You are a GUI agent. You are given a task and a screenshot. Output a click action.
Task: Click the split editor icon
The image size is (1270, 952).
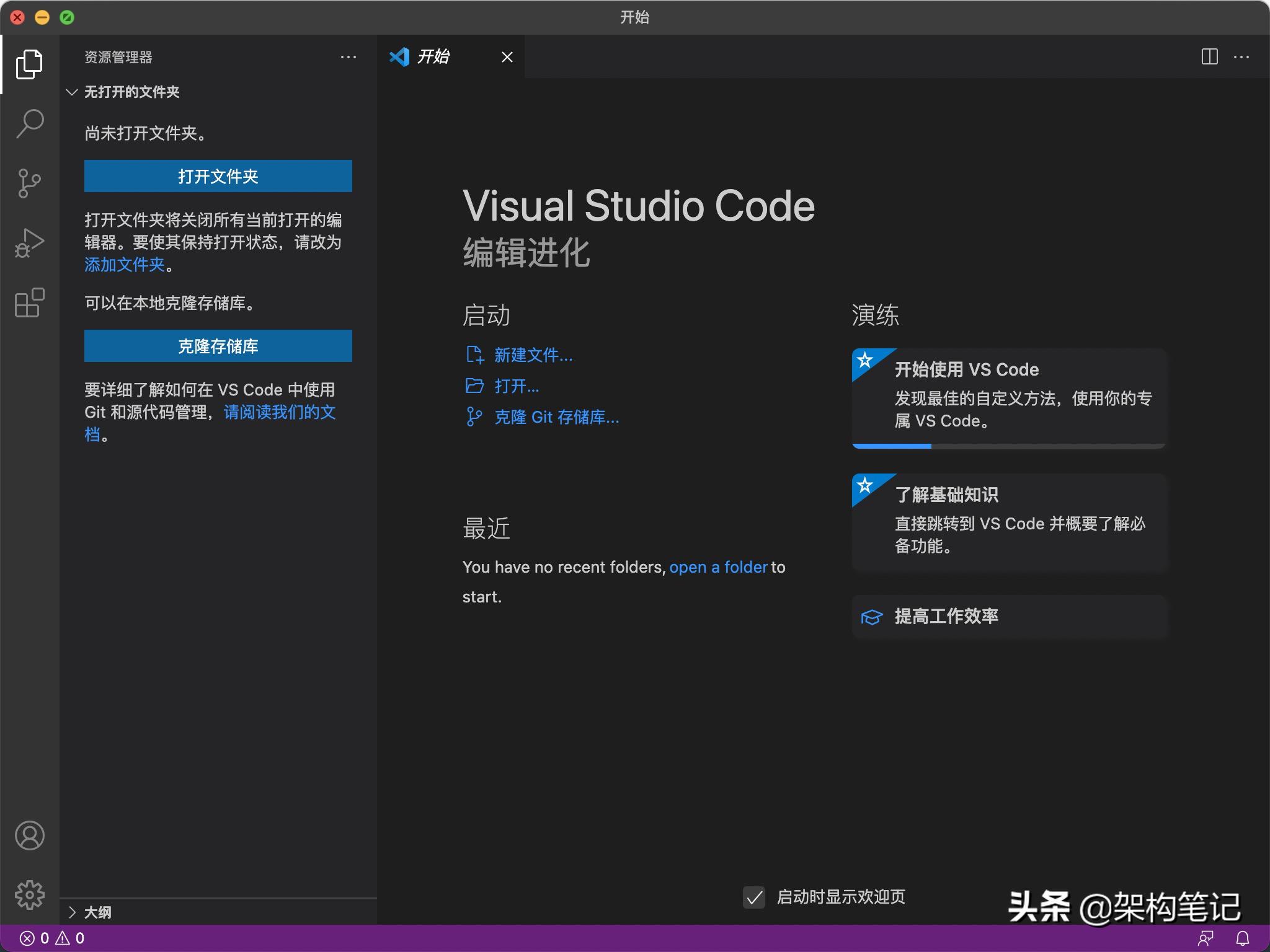(1209, 57)
